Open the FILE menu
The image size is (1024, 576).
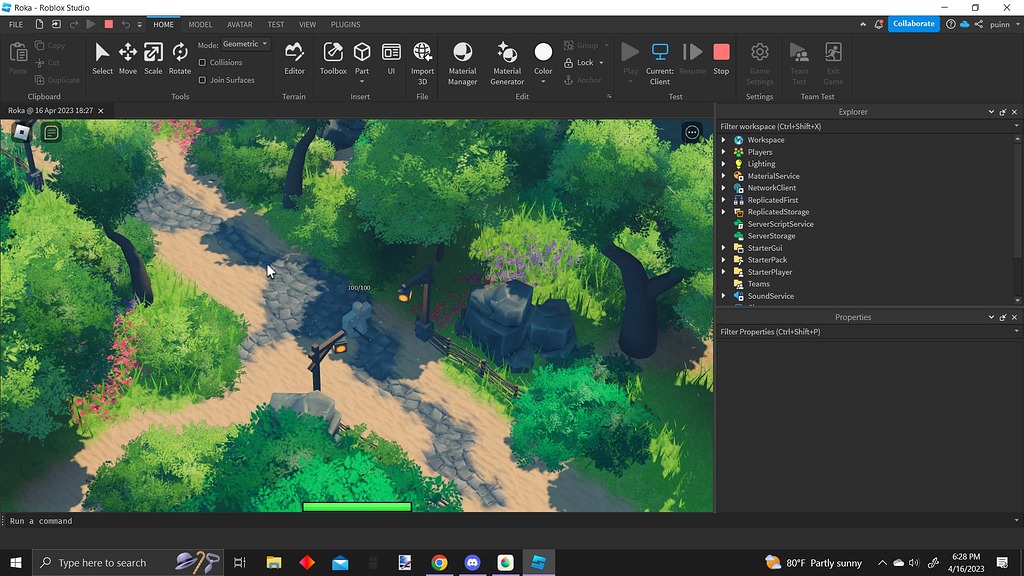click(15, 24)
